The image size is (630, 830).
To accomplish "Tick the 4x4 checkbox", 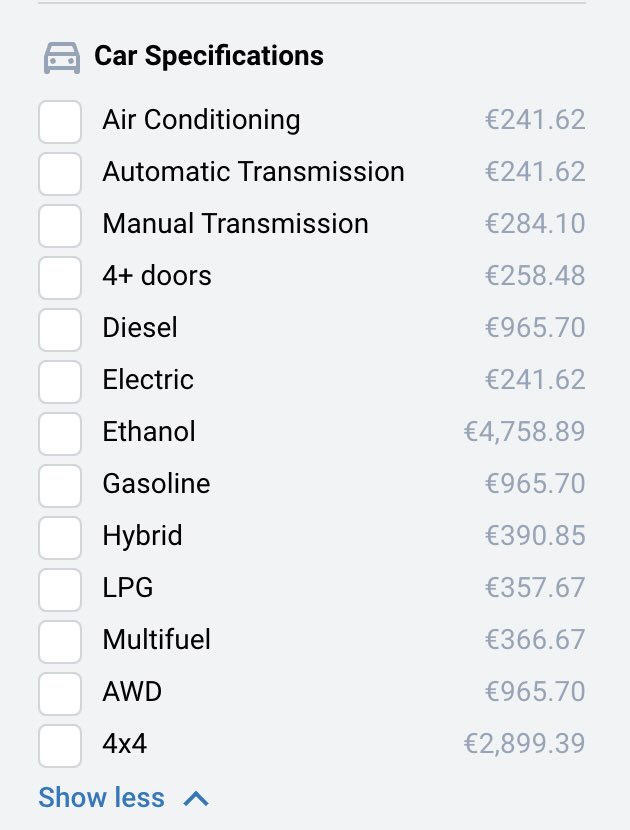I will 60,745.
